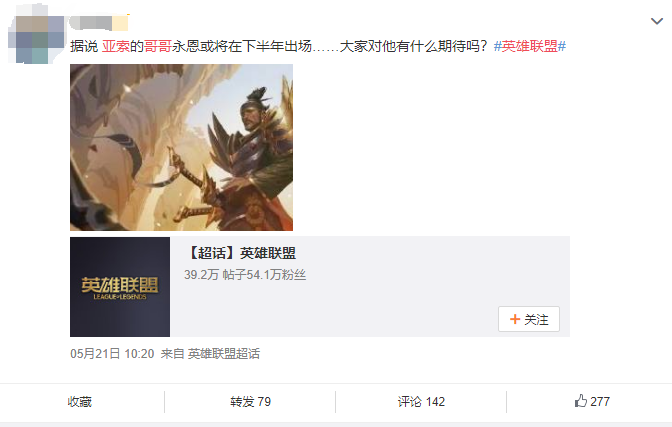Click the thumbs-up like icon
The width and height of the screenshot is (672, 427).
click(x=581, y=401)
